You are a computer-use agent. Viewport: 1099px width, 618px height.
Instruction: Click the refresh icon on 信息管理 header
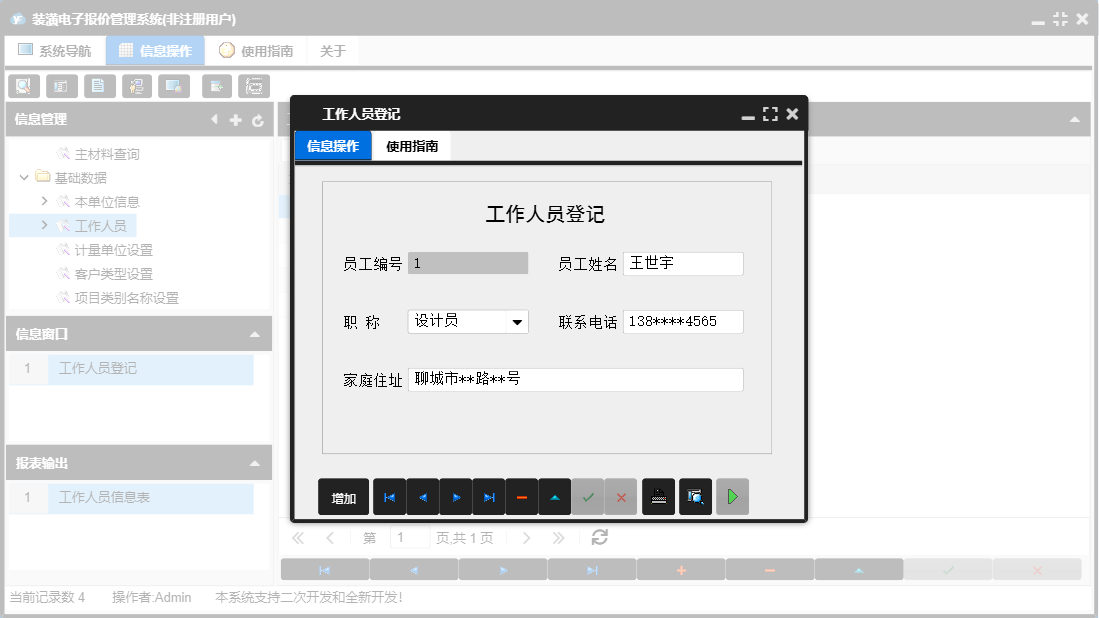point(257,119)
